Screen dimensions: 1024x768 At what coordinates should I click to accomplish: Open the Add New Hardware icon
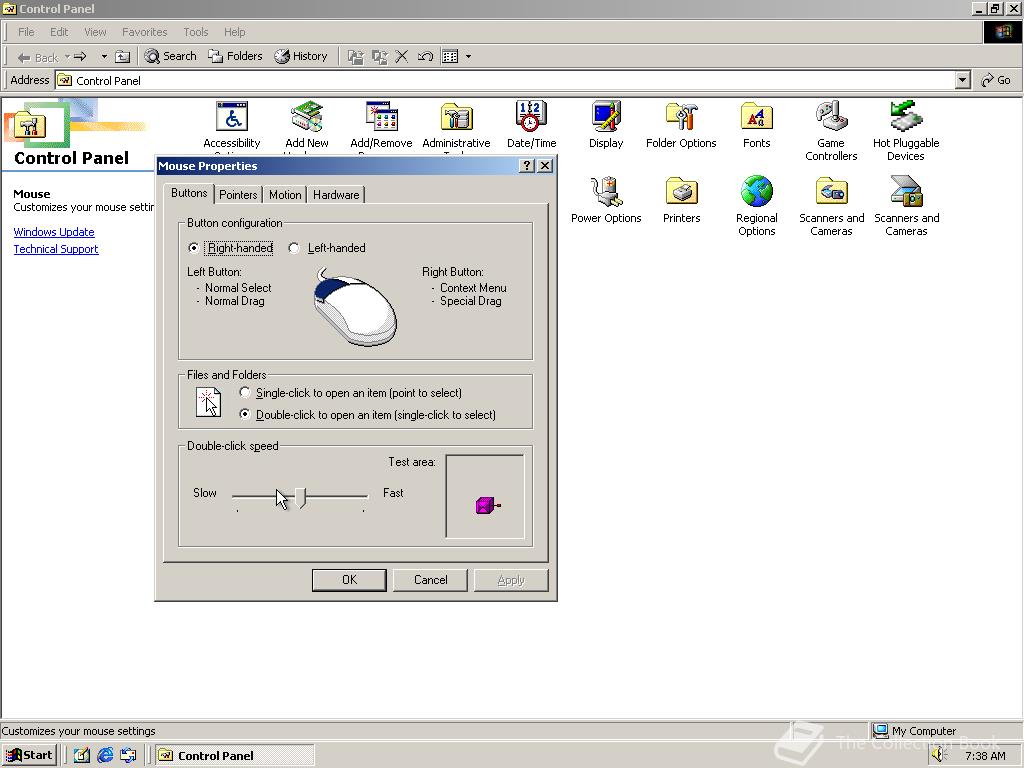307,118
